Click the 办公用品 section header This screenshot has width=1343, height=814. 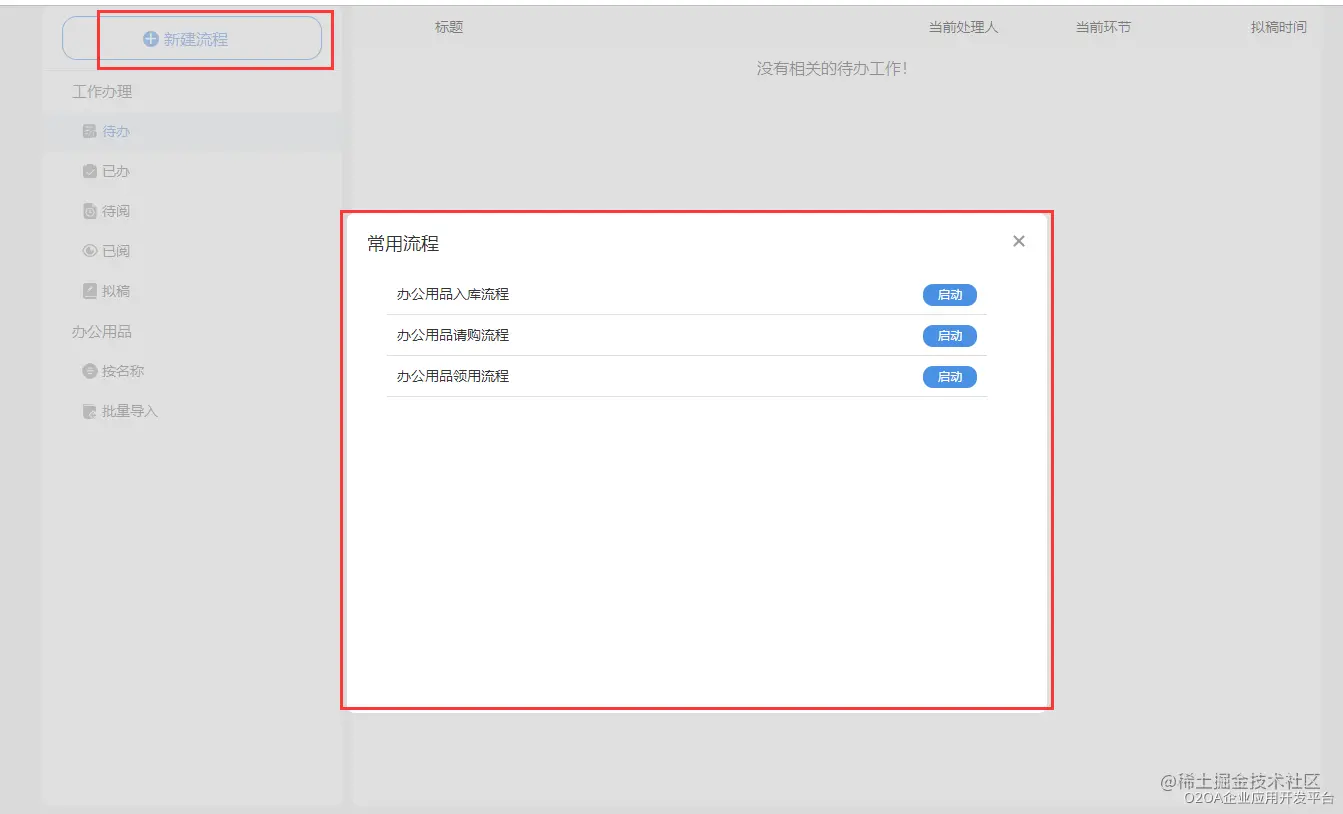click(102, 331)
